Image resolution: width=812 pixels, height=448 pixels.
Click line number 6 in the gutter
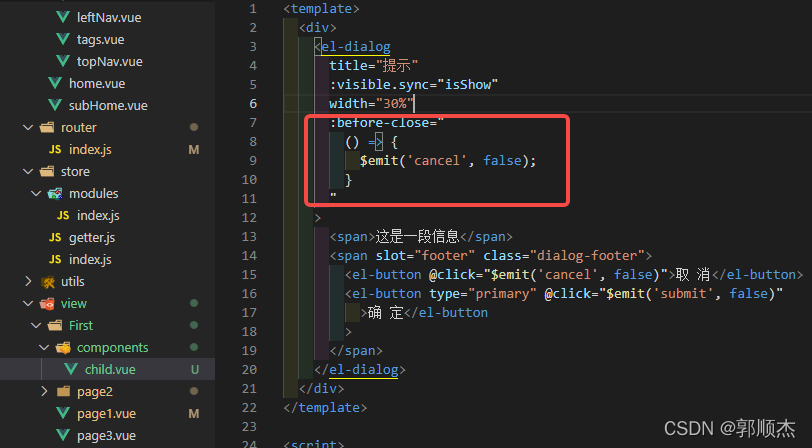(253, 103)
